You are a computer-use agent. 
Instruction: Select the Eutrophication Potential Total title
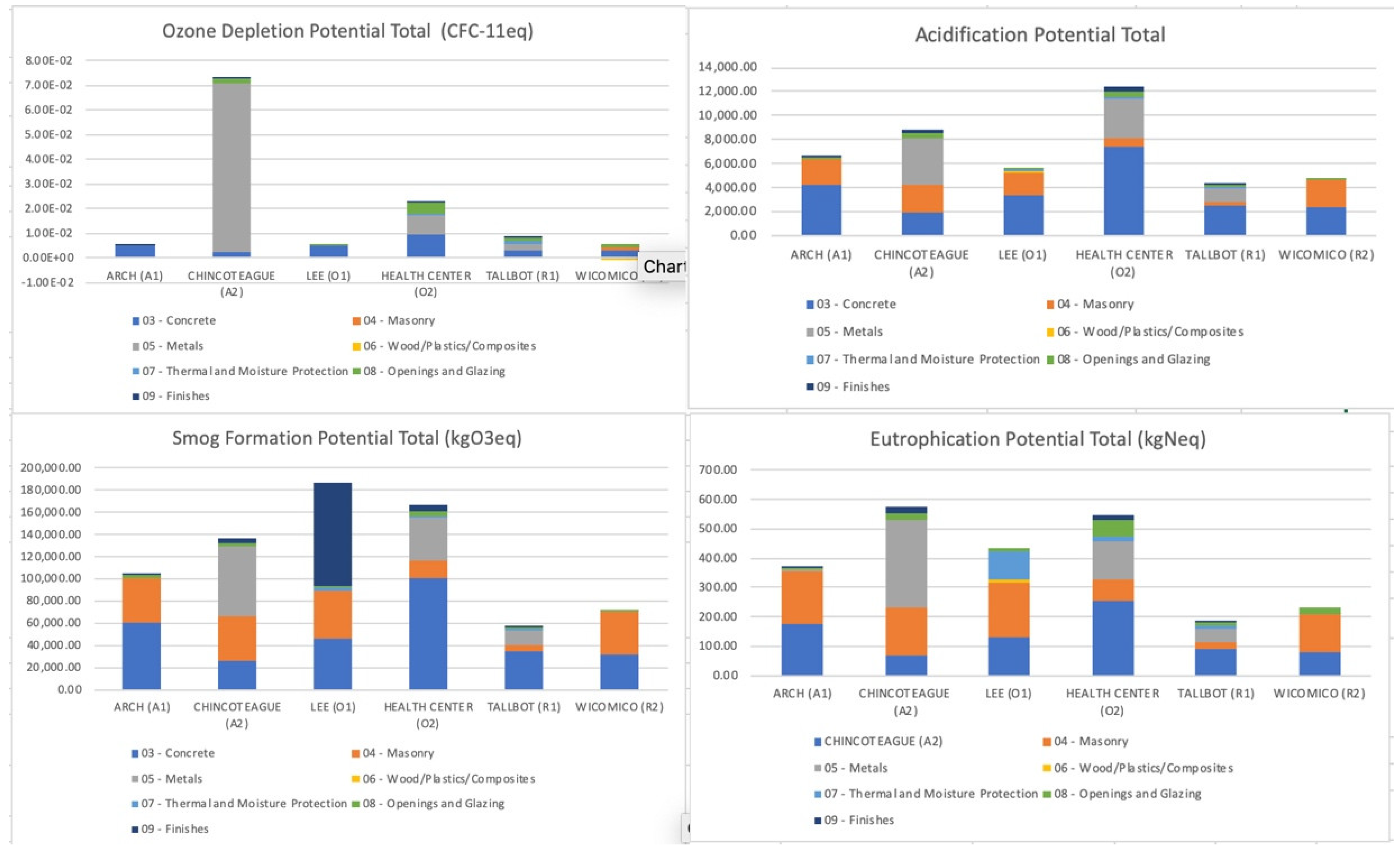1037,439
